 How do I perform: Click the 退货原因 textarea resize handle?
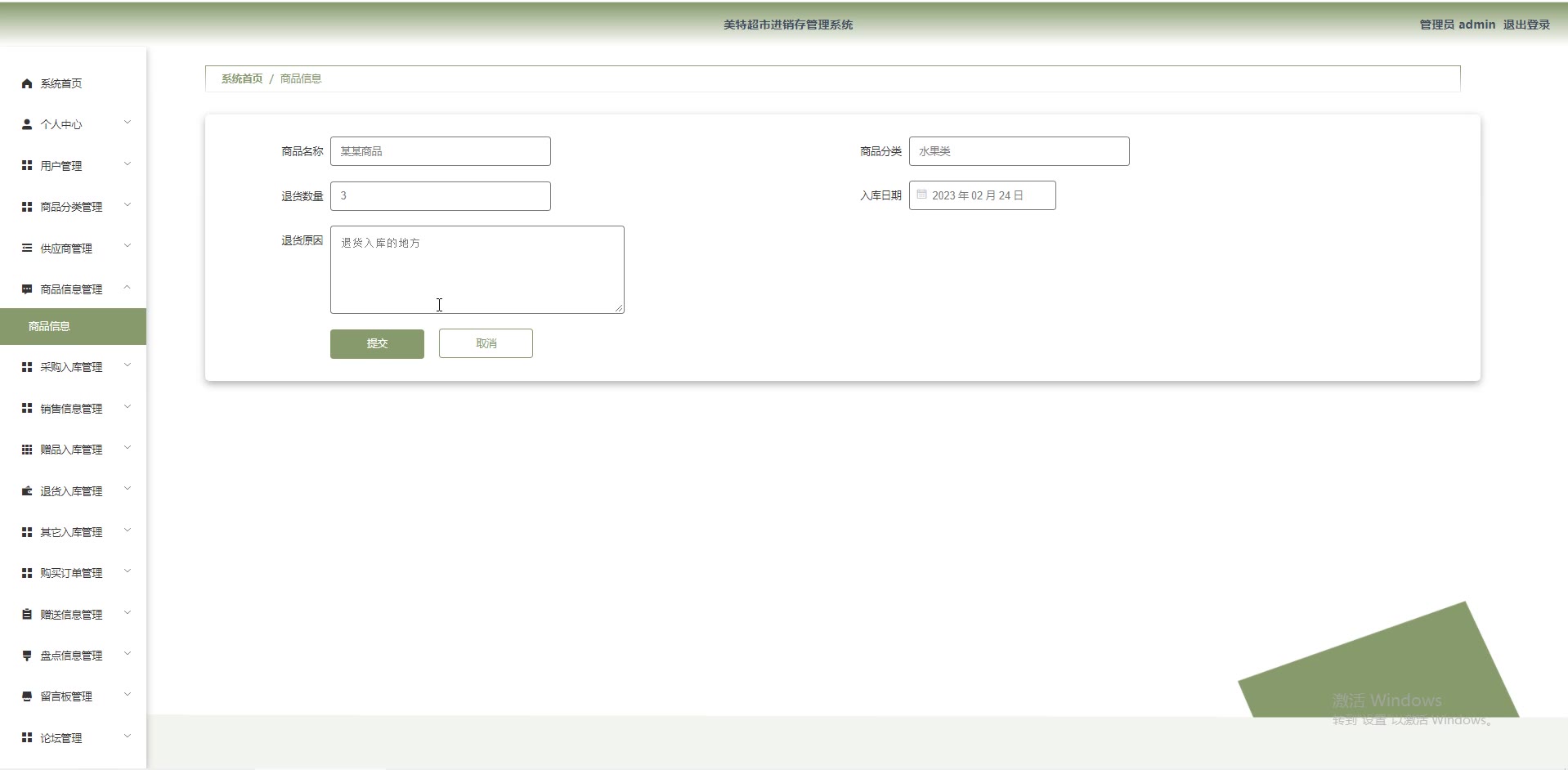point(620,308)
